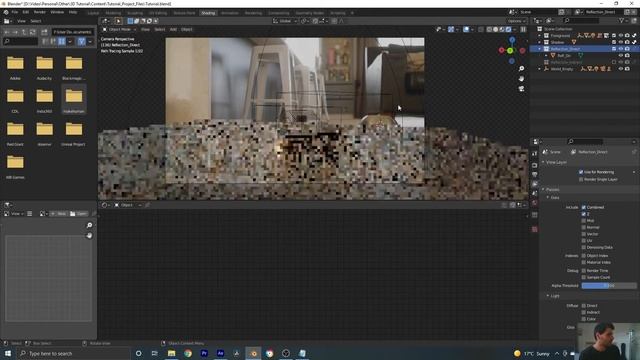
Task: Switch to the Layout workspace tab
Action: point(93,13)
